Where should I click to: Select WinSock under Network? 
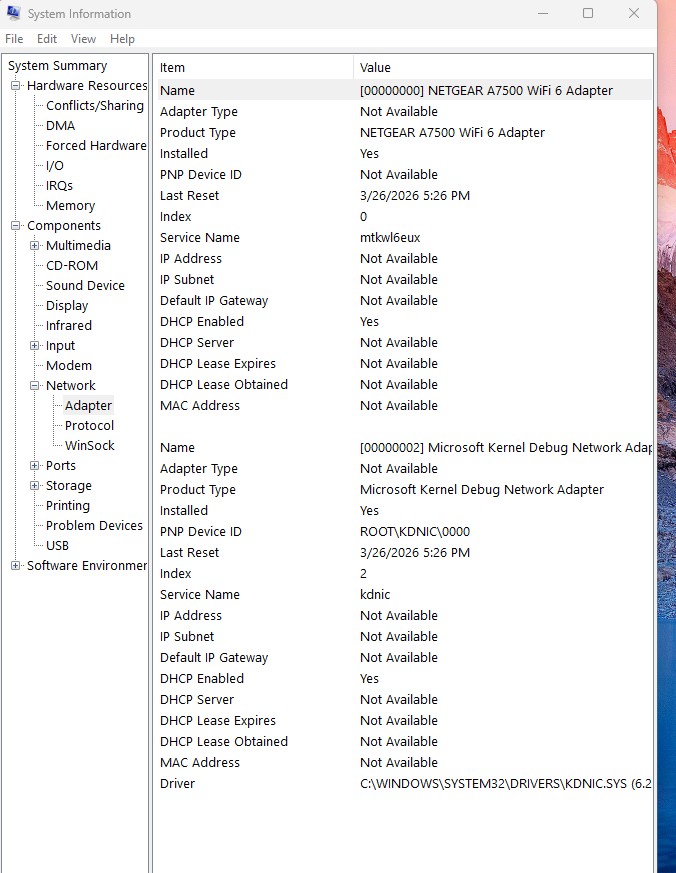tap(90, 446)
